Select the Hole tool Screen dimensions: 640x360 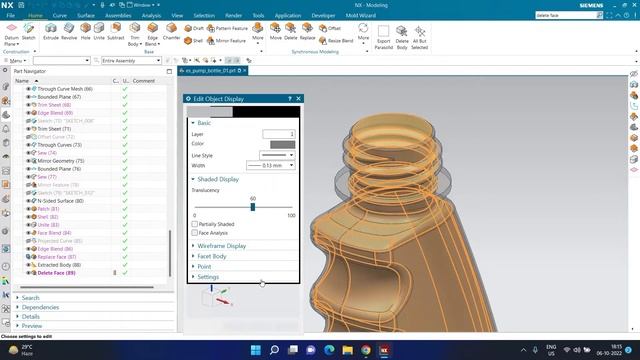[85, 32]
